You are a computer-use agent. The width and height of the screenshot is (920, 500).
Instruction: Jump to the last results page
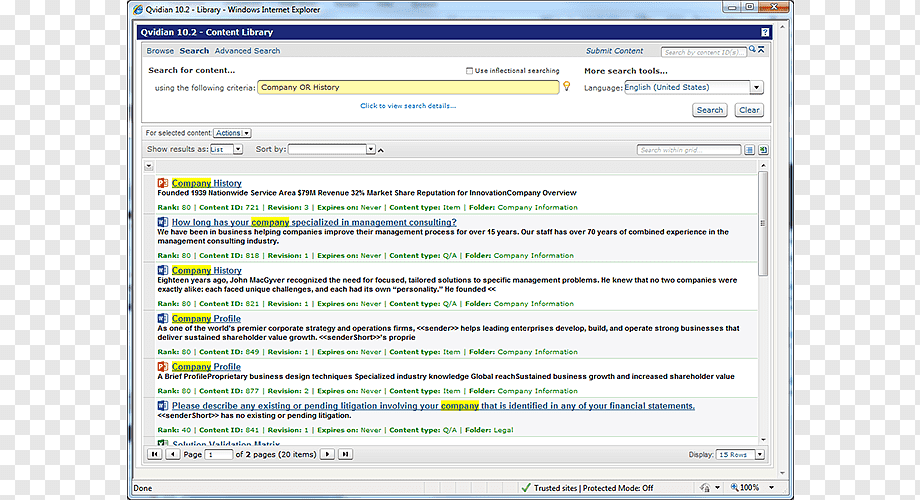(x=346, y=454)
